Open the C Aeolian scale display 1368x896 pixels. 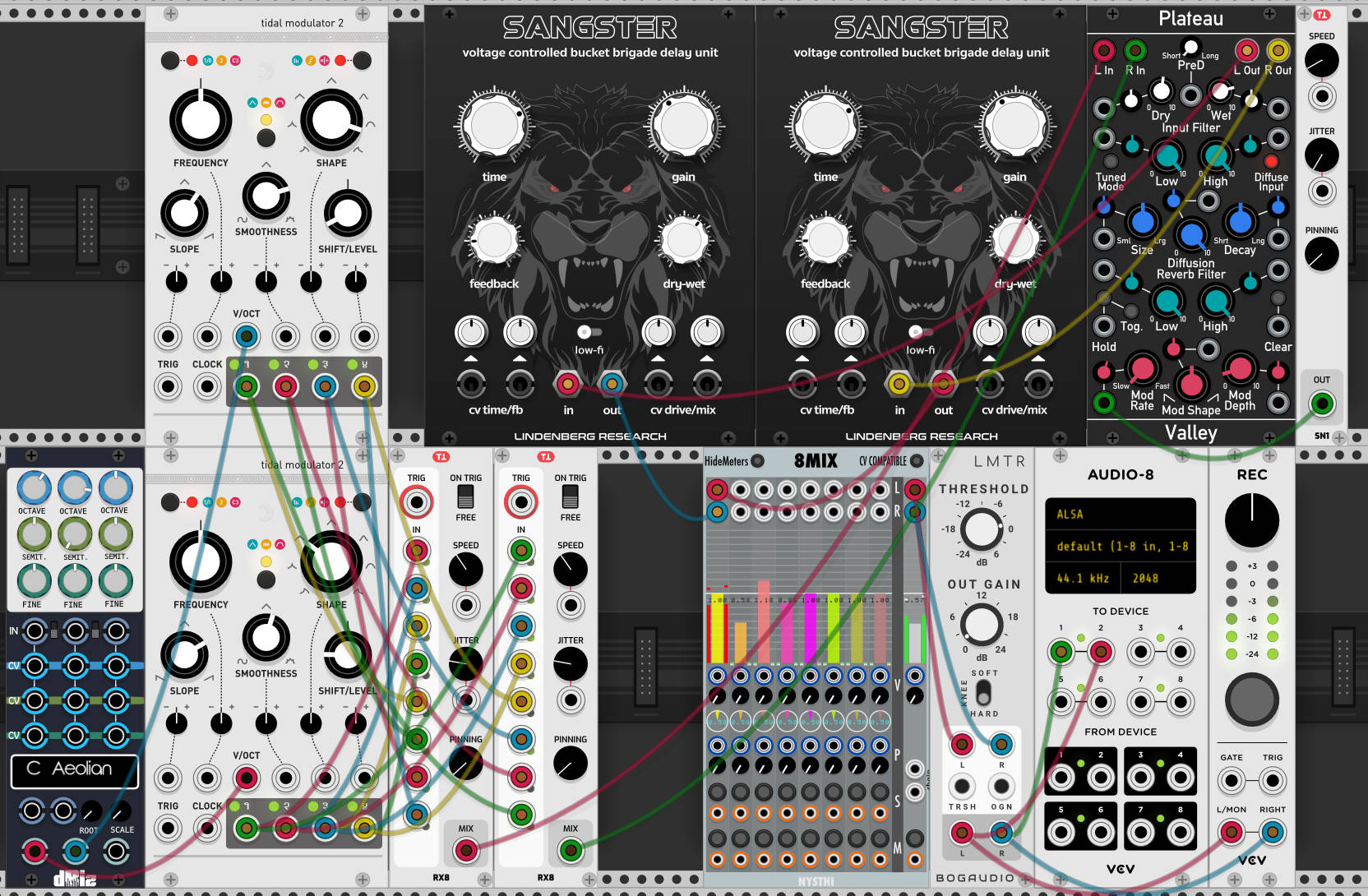pos(75,771)
